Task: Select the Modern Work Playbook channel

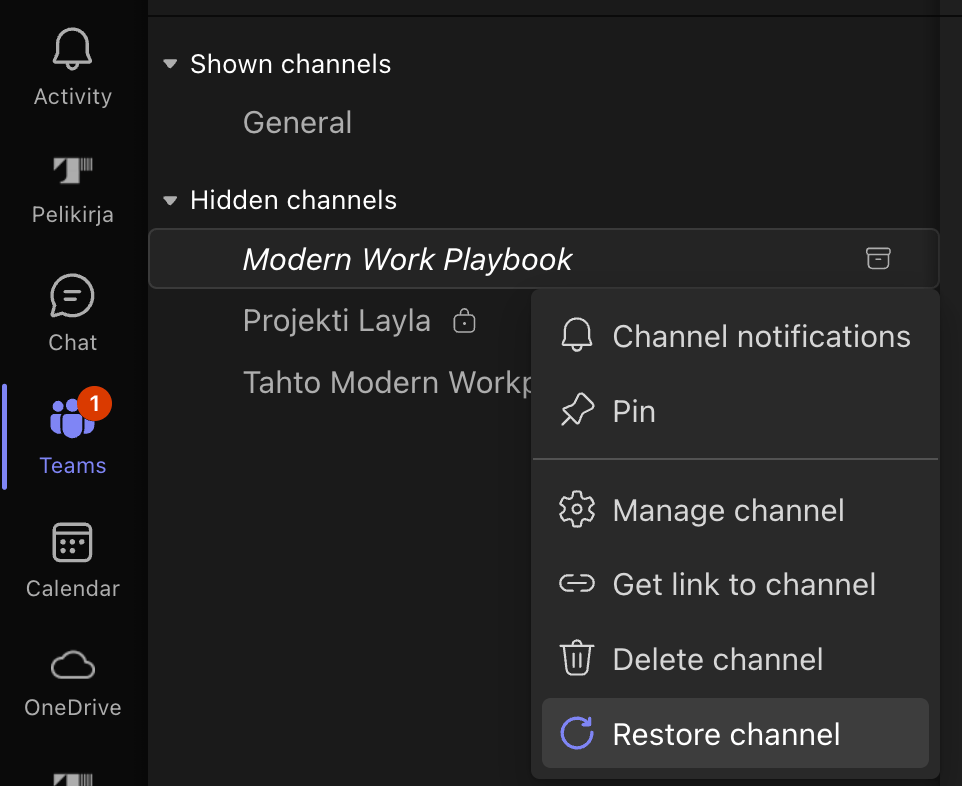Action: [x=407, y=259]
